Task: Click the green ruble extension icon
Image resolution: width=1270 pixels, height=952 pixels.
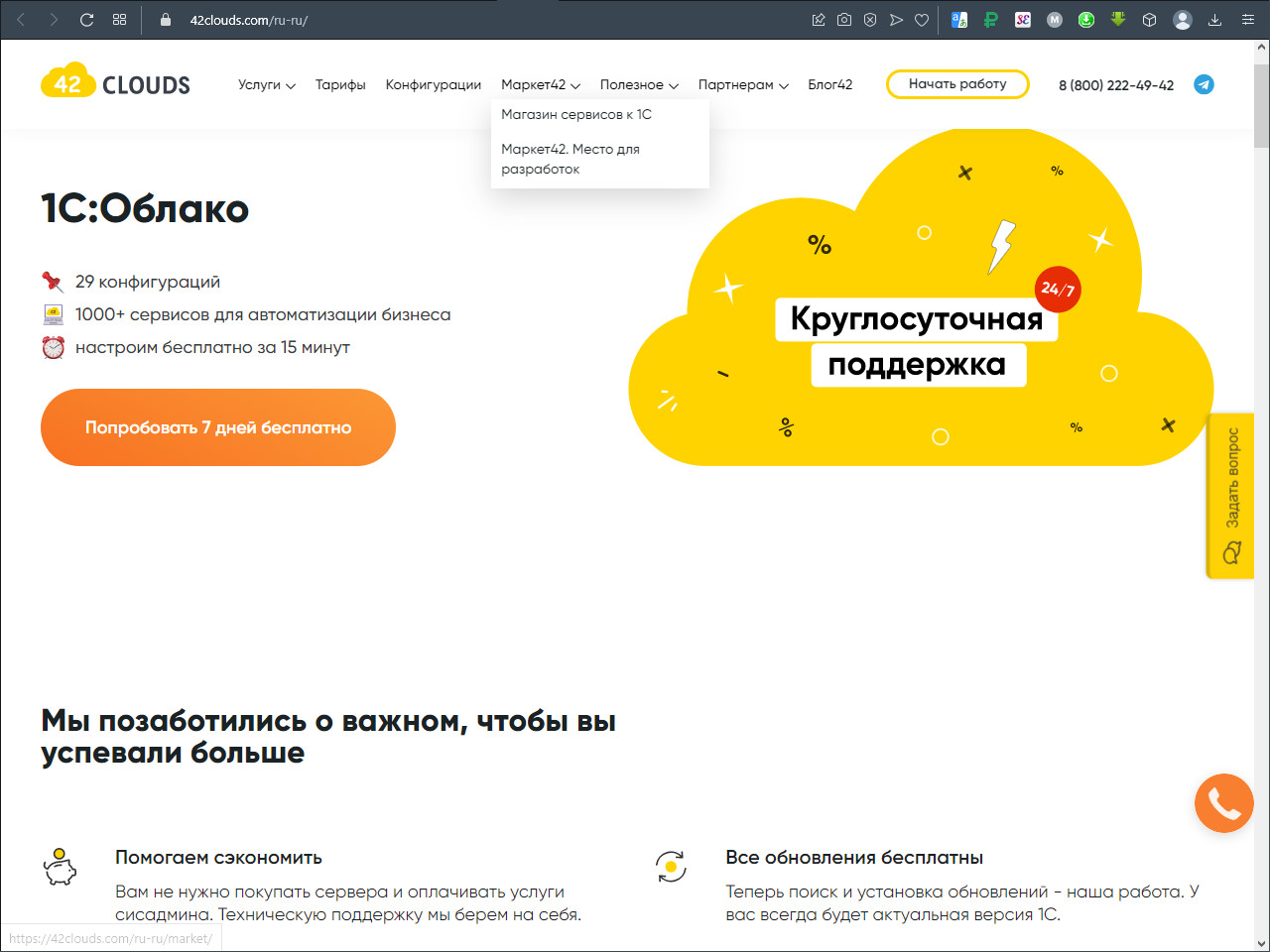Action: coord(991,20)
